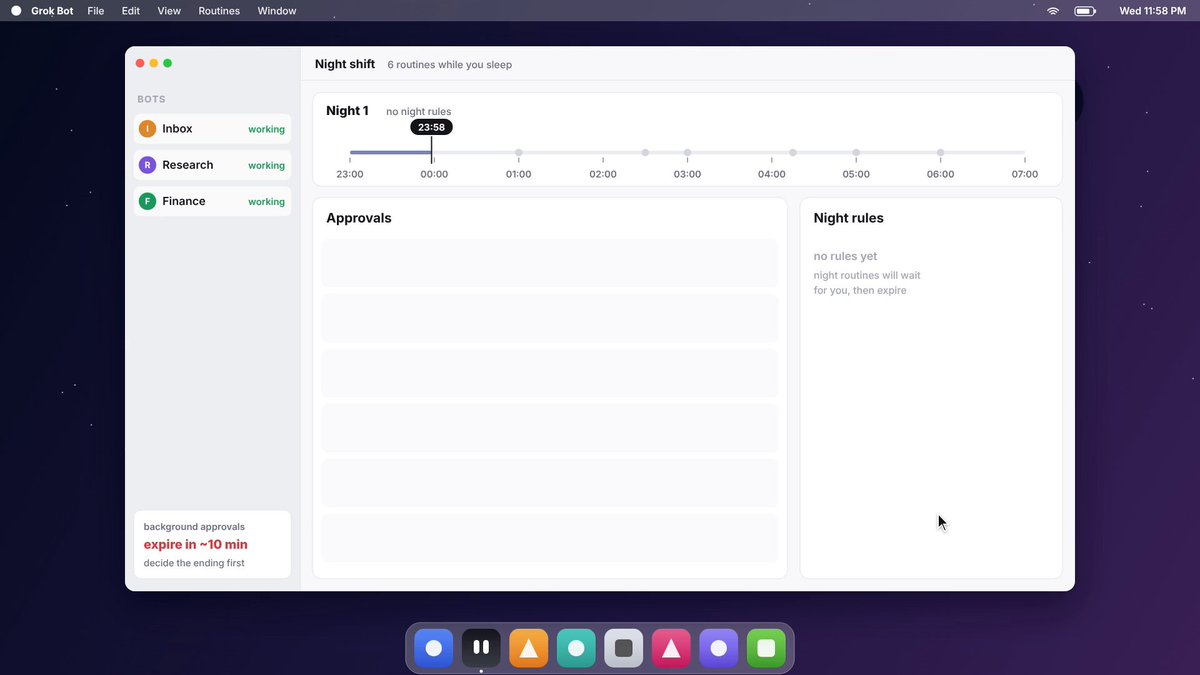Click the 23:58 current-time marker

(x=431, y=127)
